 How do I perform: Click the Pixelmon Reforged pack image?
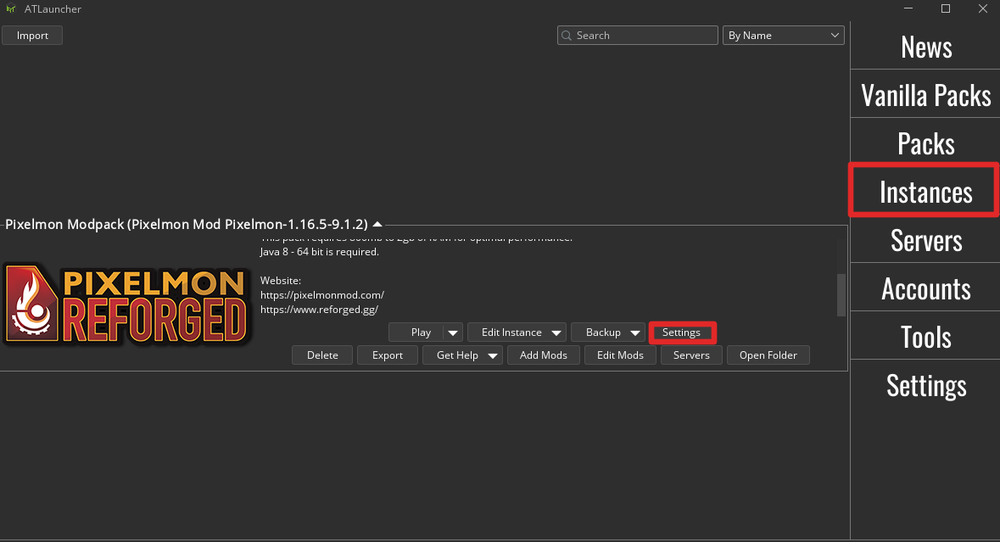[x=125, y=304]
